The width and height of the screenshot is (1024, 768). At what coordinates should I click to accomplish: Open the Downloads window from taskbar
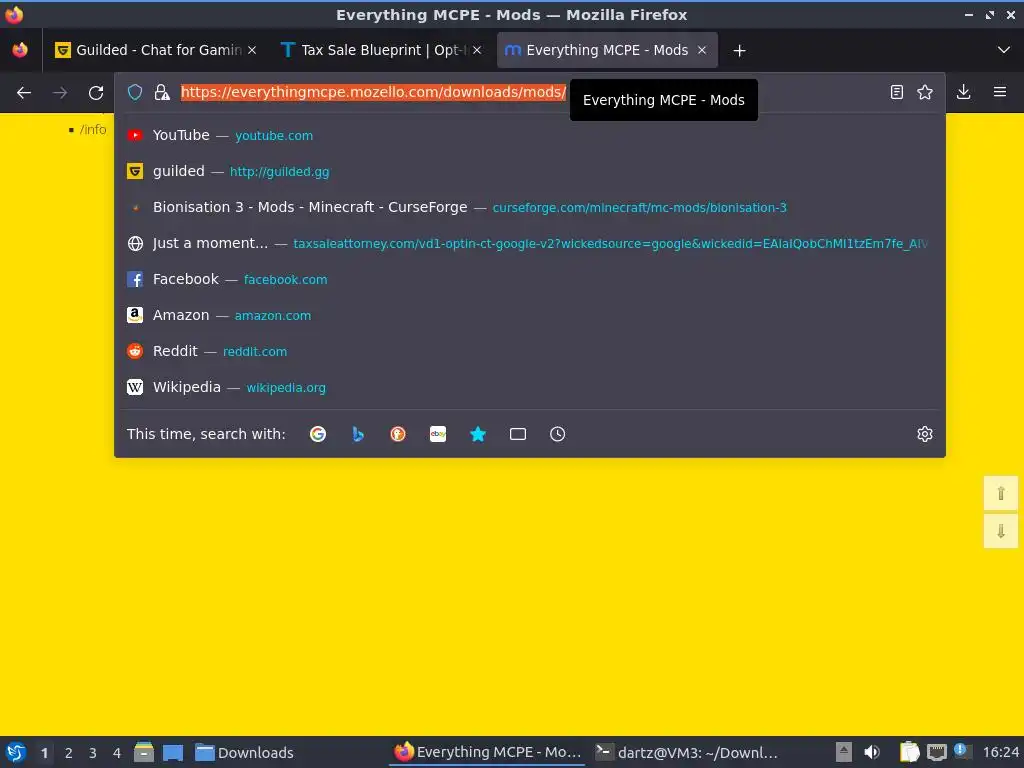pos(245,752)
